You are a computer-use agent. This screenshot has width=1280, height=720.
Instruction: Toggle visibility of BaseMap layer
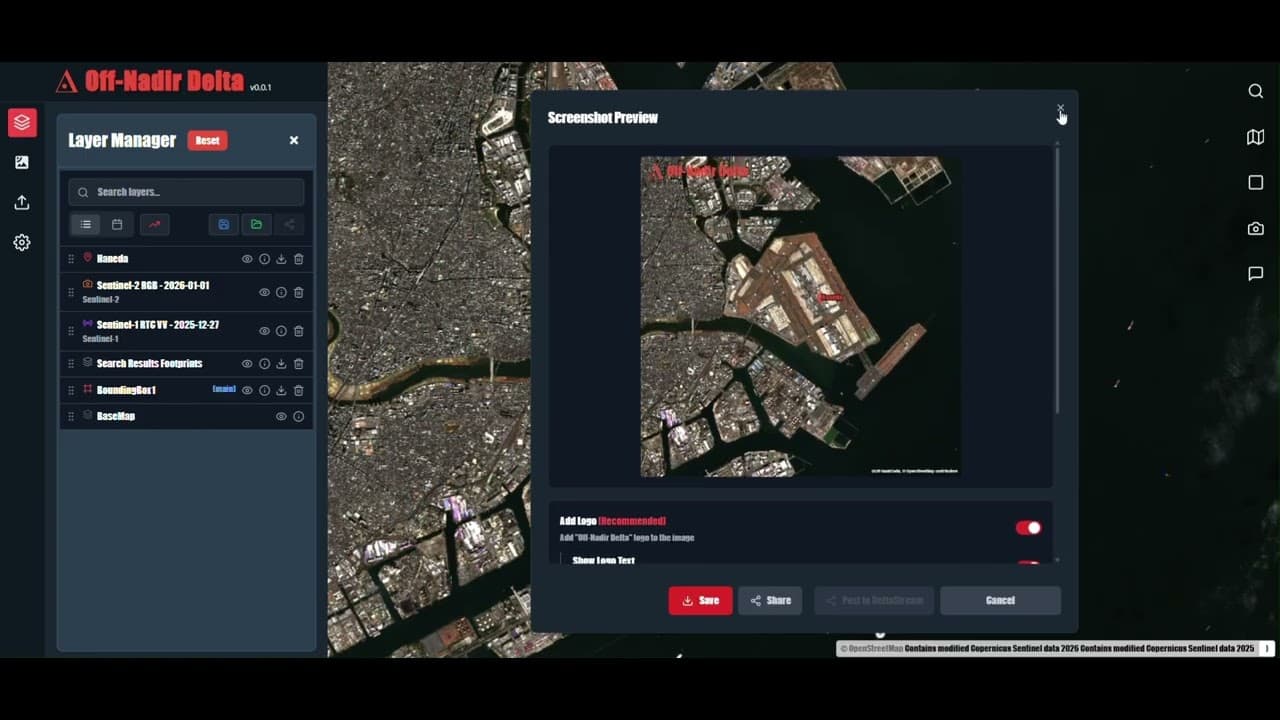[x=281, y=416]
